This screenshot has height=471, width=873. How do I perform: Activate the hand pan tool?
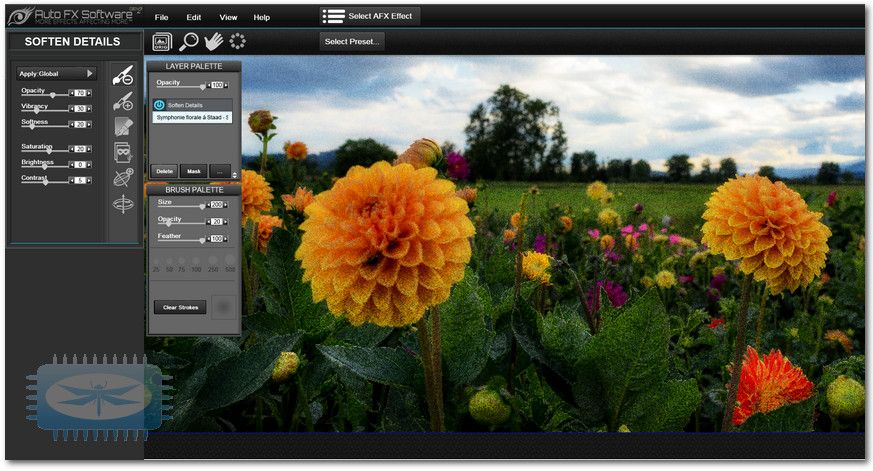[x=213, y=42]
